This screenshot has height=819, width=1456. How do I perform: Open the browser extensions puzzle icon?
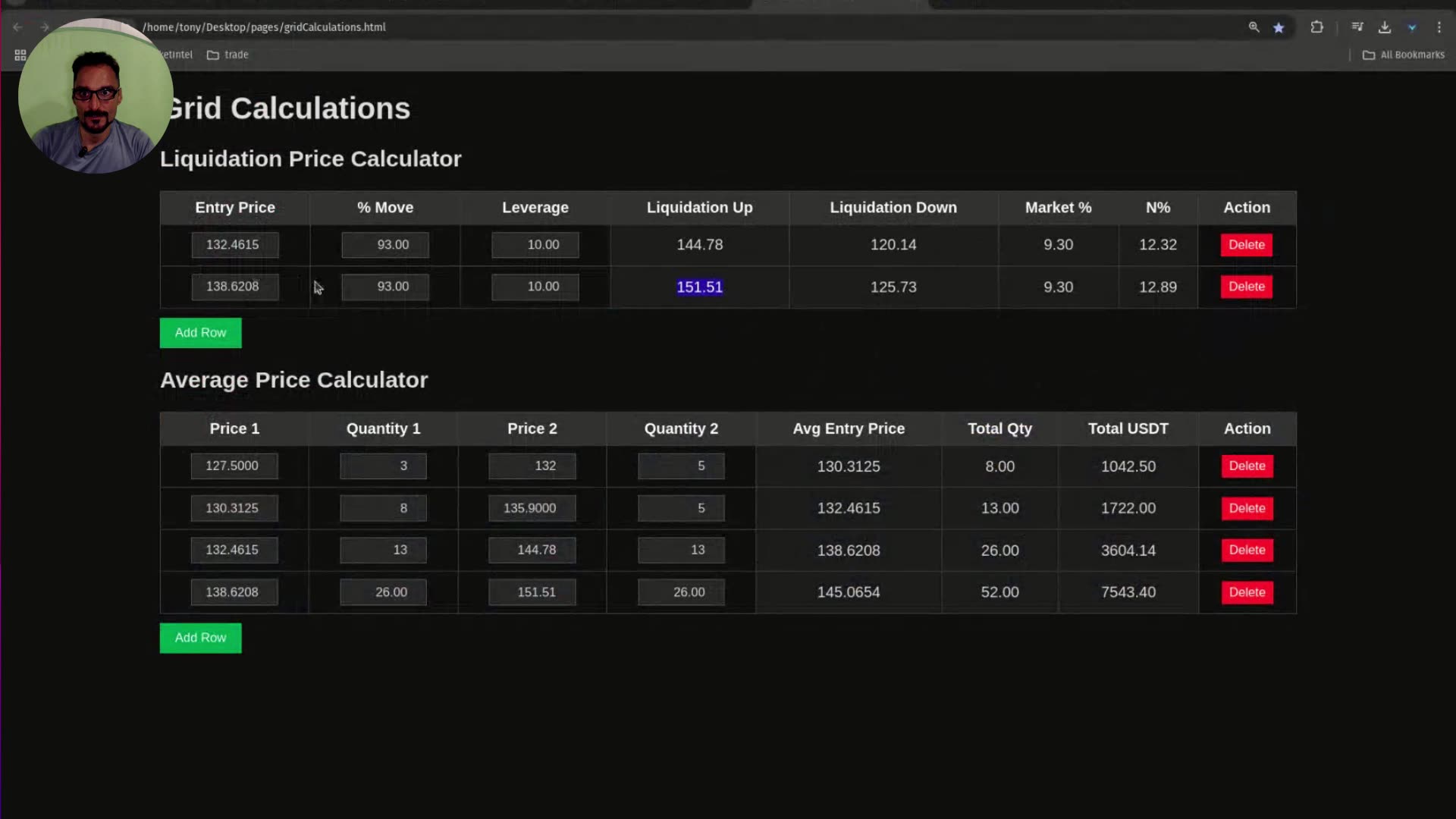[x=1316, y=27]
